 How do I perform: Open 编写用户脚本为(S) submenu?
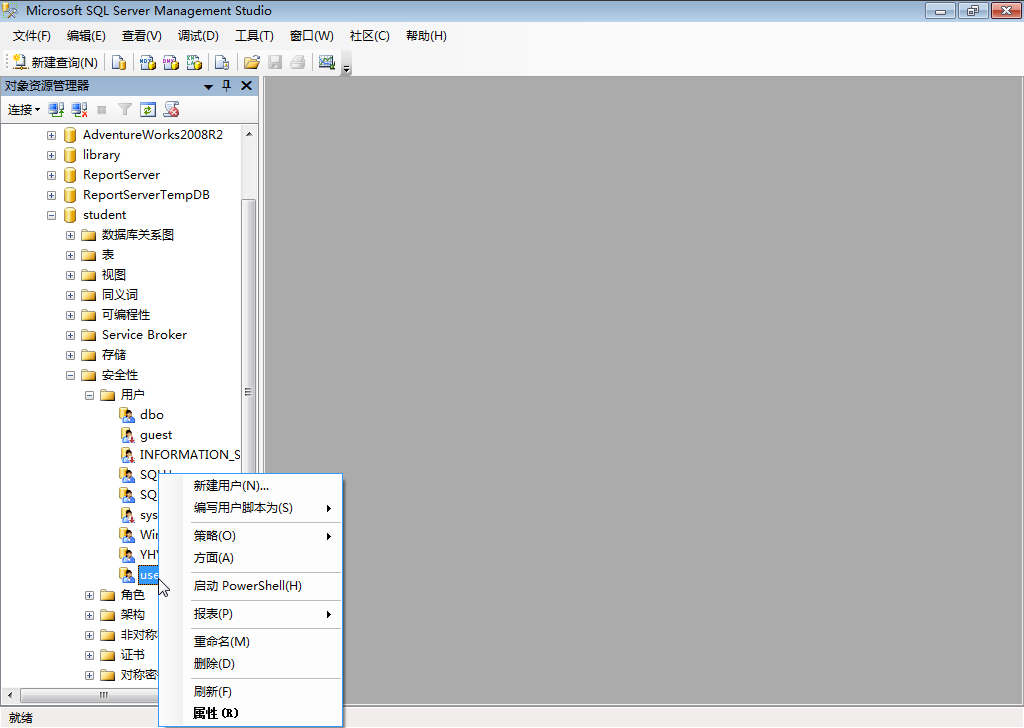[251, 508]
